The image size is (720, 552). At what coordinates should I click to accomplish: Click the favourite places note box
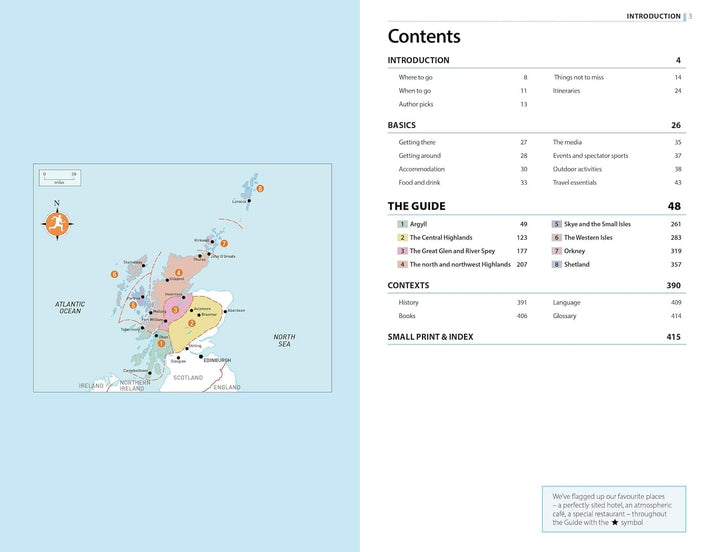614,509
